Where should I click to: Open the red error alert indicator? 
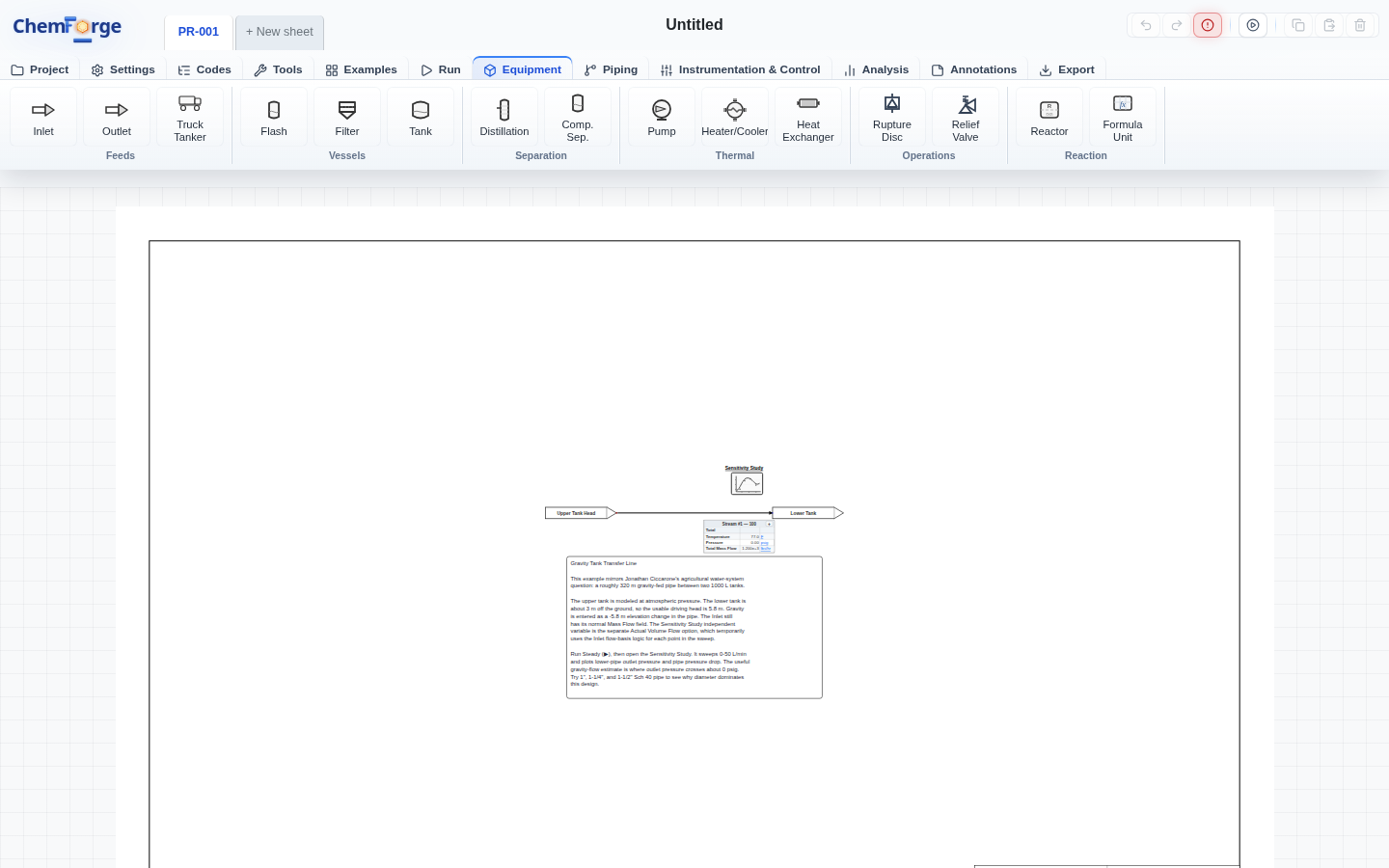point(1208,25)
